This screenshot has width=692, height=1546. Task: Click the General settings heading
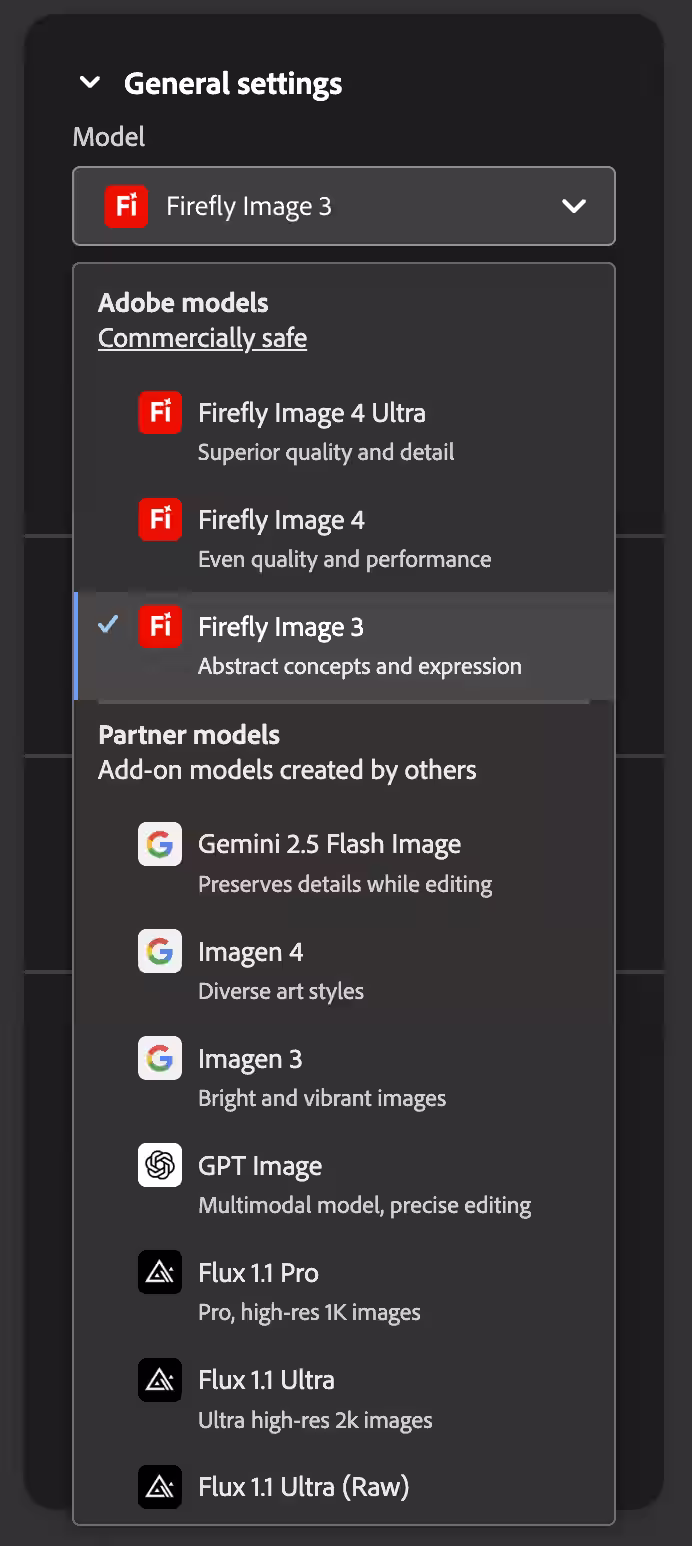233,83
